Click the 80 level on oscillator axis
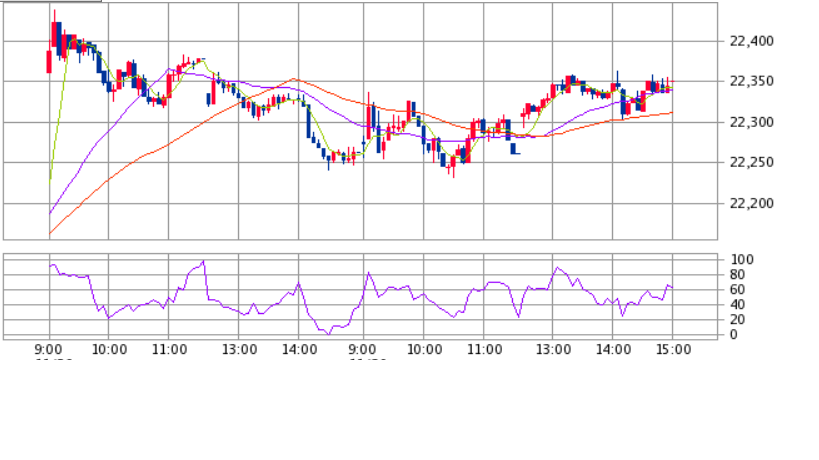This screenshot has width=819, height=460. 736,275
